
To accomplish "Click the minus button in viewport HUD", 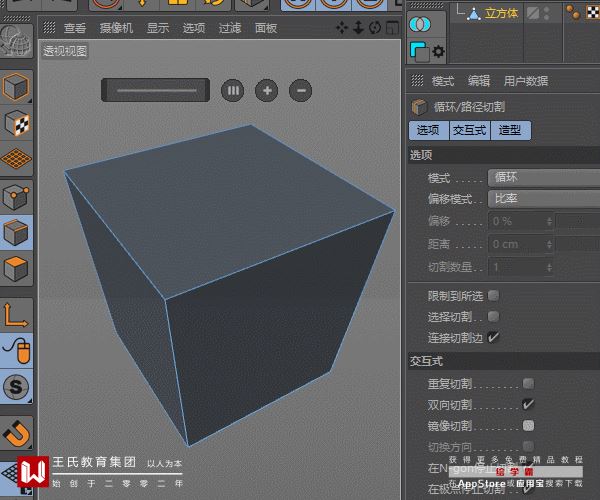I will pos(300,91).
